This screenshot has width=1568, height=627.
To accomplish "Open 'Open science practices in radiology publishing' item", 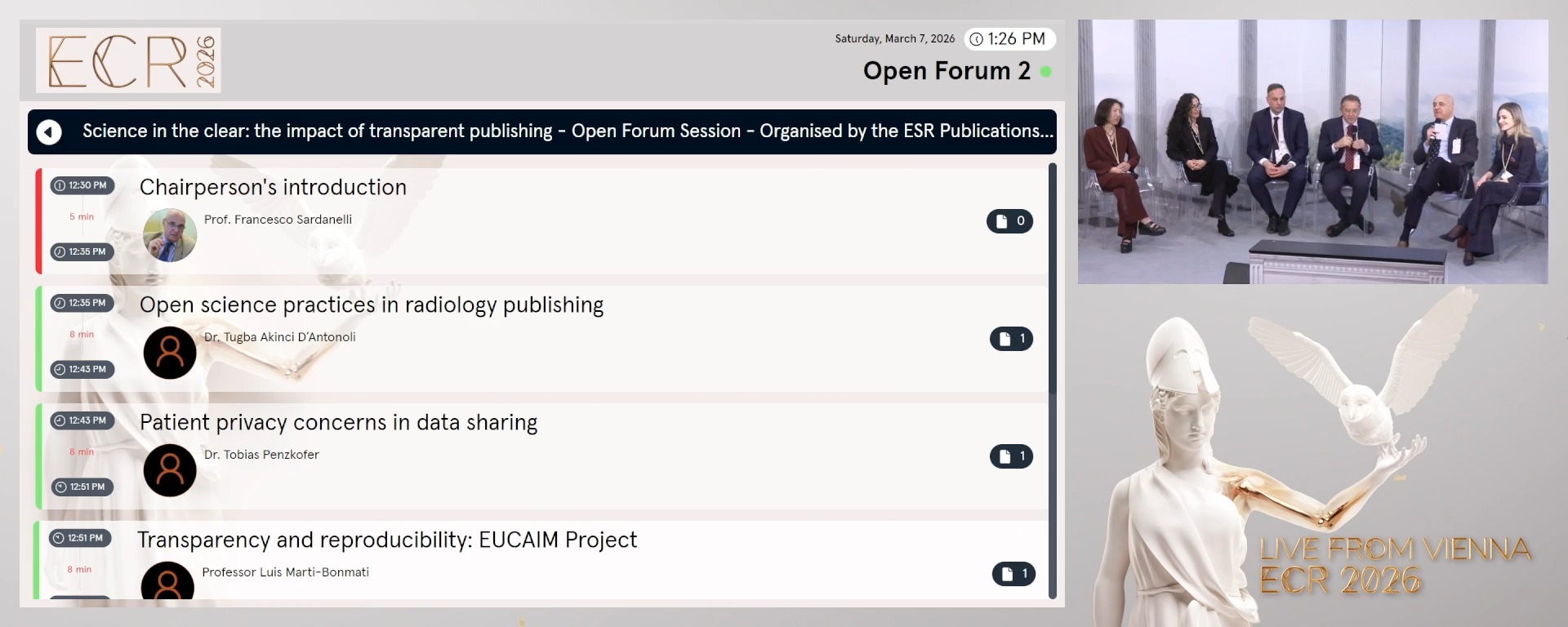I will tap(542, 339).
